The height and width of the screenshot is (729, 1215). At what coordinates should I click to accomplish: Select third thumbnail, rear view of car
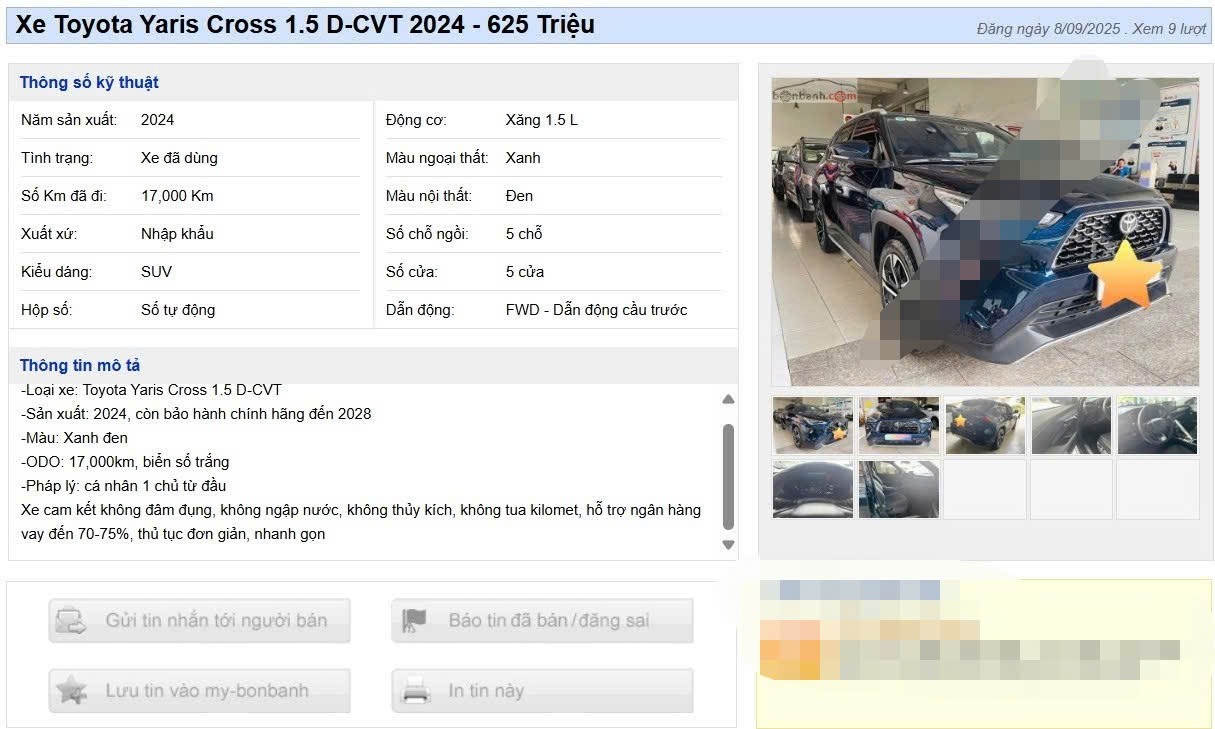(x=985, y=425)
